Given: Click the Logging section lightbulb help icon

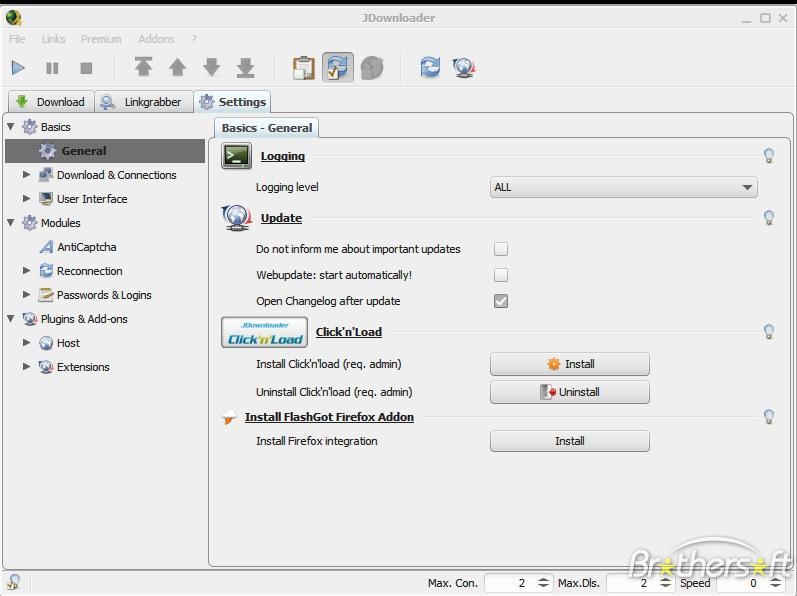Looking at the screenshot, I should [x=769, y=156].
